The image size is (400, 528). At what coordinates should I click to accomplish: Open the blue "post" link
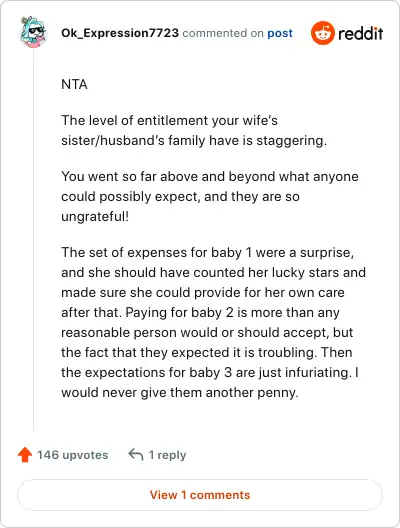pyautogui.click(x=280, y=33)
